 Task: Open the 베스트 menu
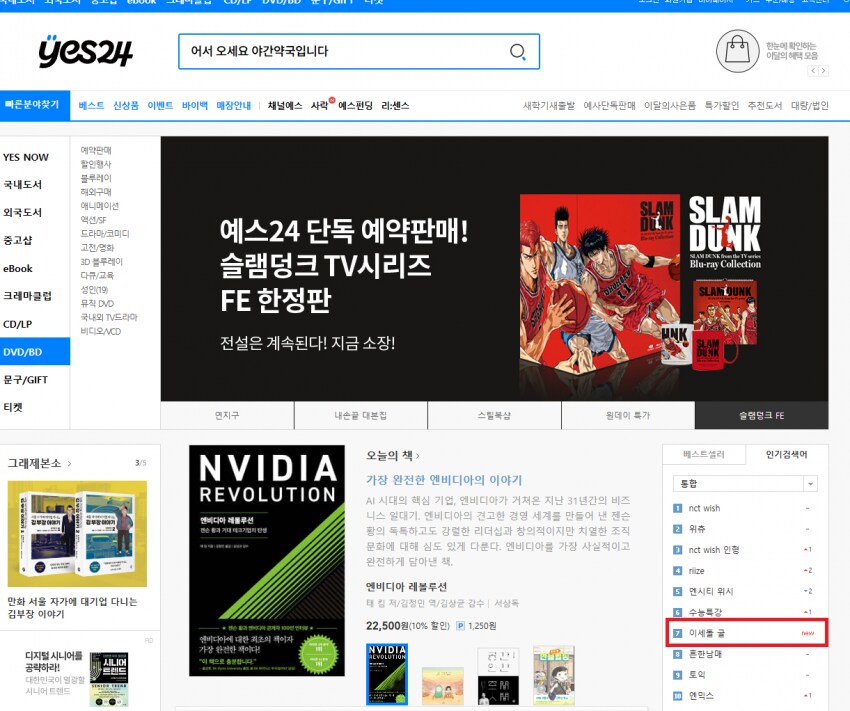pos(91,106)
